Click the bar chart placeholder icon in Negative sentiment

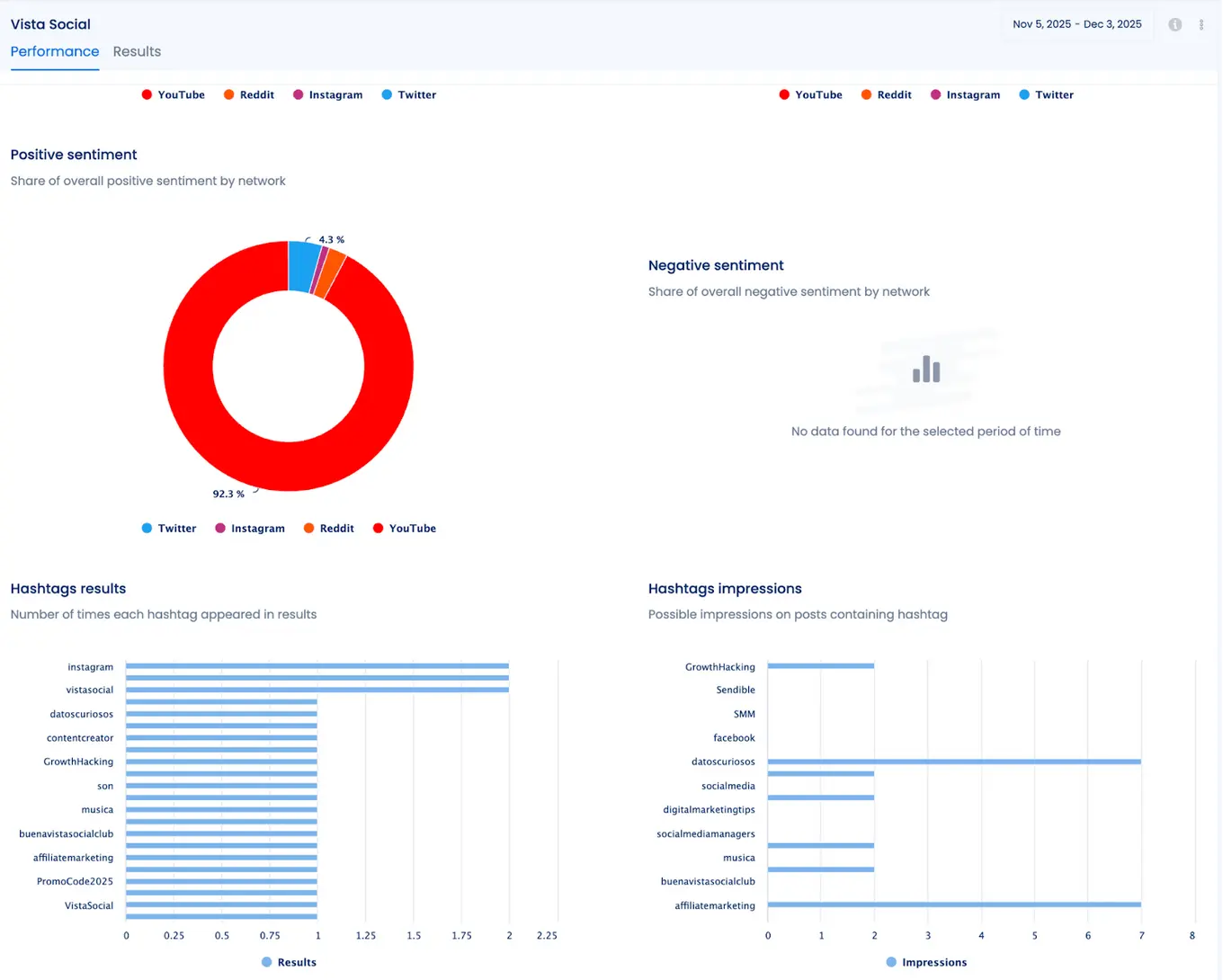[925, 369]
